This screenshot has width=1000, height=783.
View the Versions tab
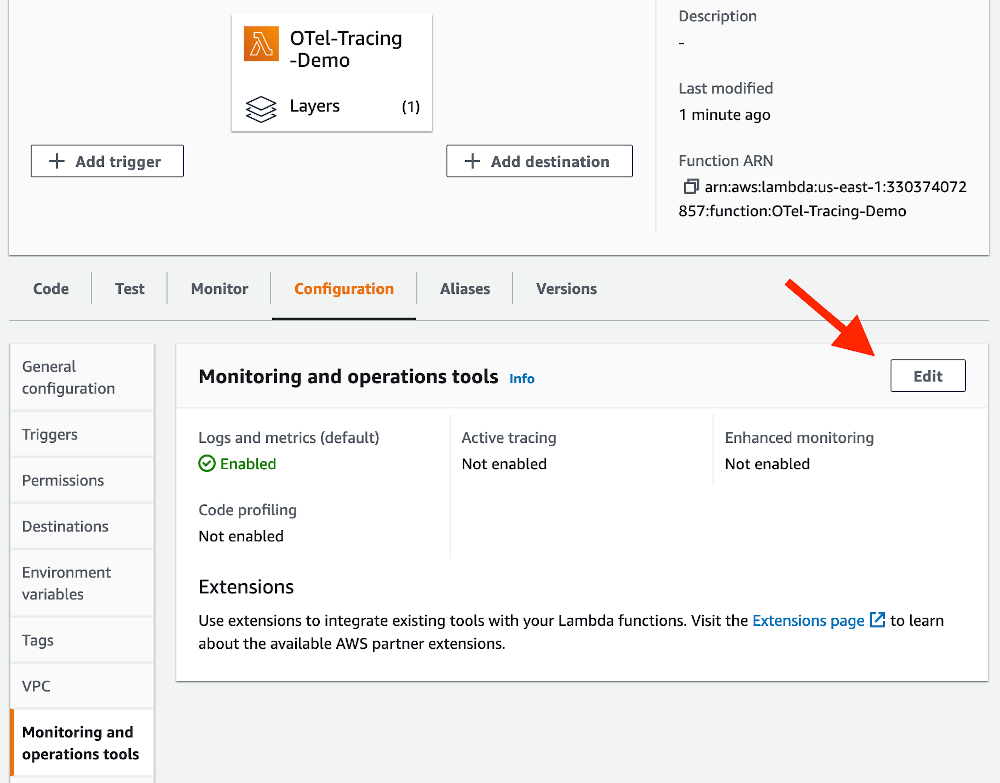tap(566, 288)
